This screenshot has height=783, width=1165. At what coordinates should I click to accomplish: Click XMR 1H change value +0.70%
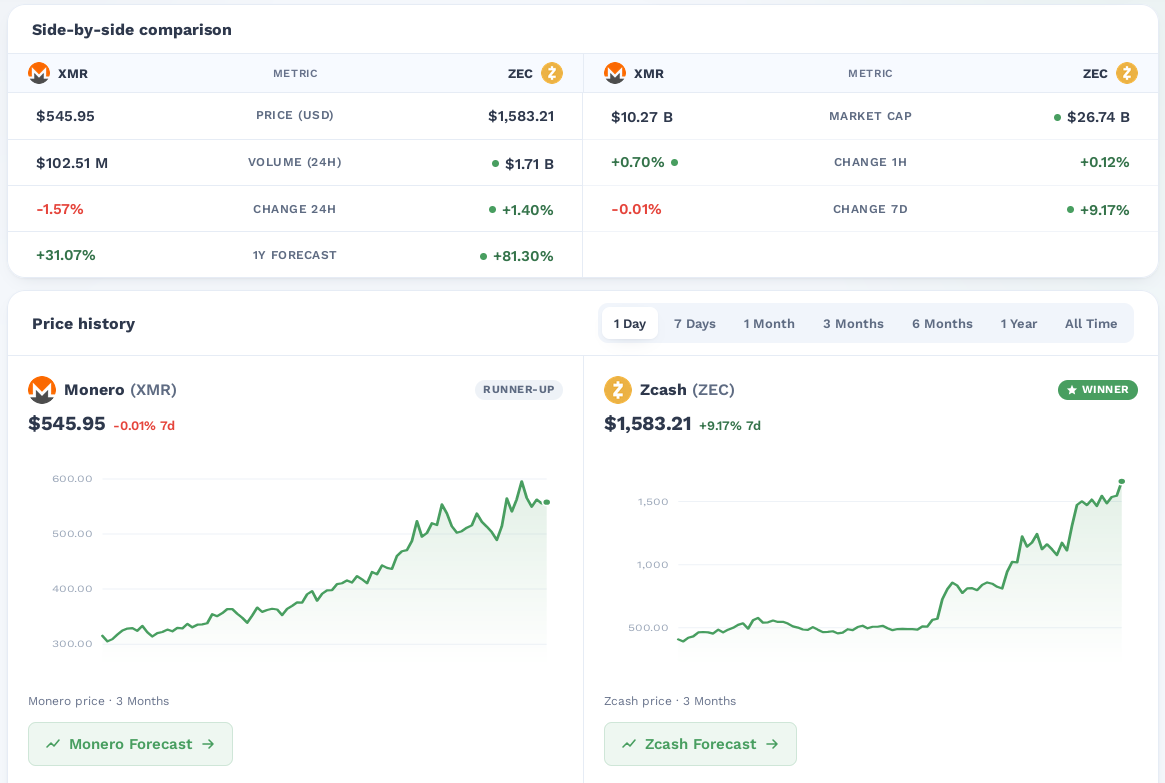click(637, 162)
